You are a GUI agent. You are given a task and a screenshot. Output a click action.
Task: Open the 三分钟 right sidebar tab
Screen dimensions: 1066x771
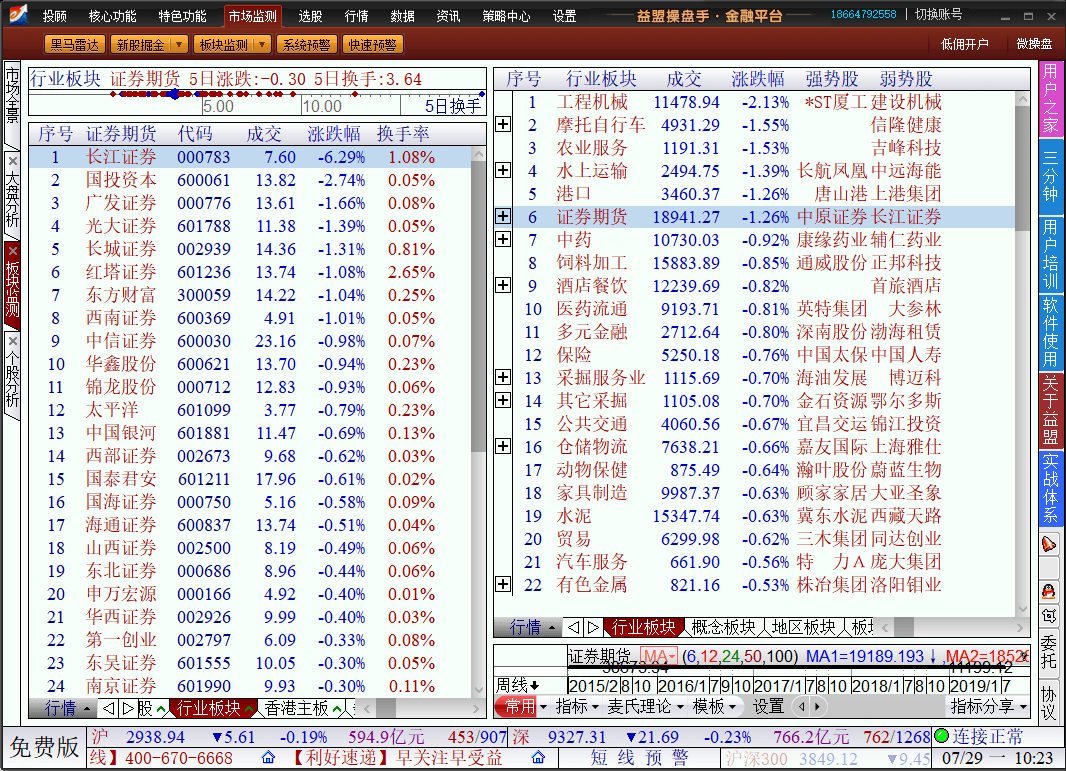click(x=1050, y=175)
